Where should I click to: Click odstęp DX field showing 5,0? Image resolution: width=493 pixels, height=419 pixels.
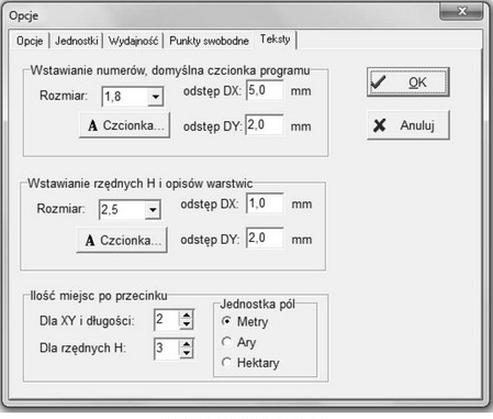[x=265, y=90]
